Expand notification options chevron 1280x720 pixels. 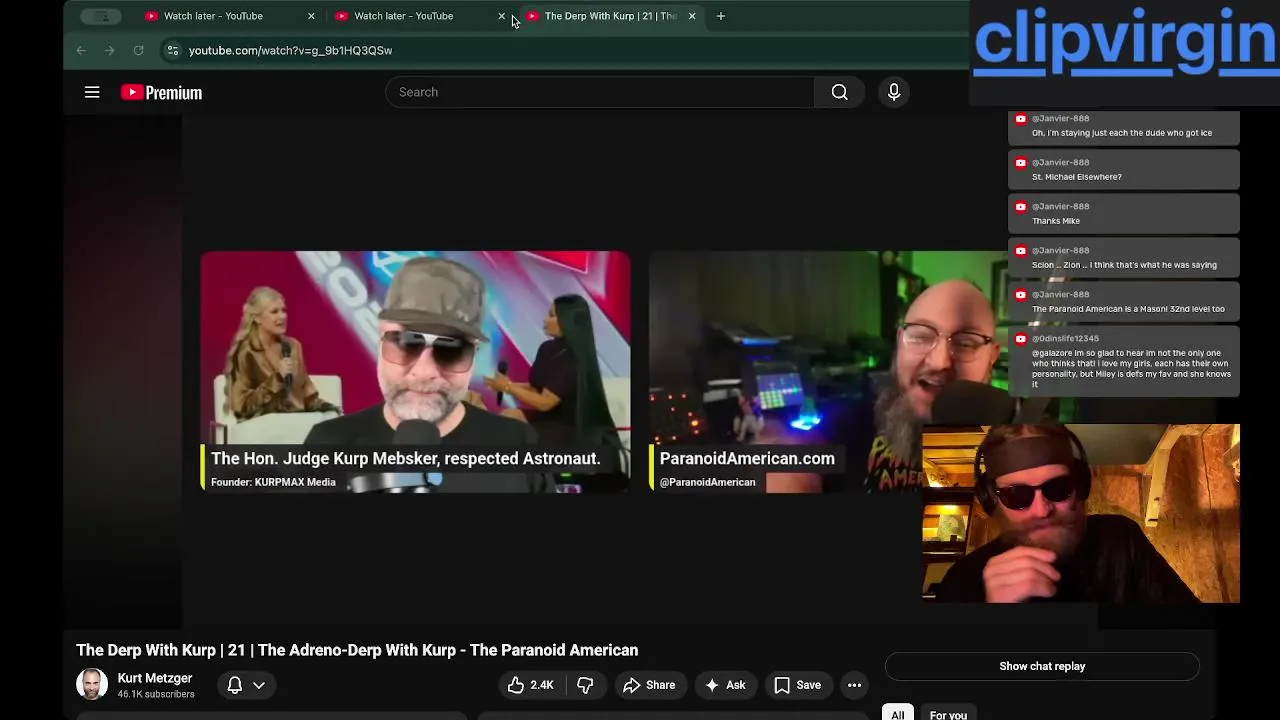259,685
